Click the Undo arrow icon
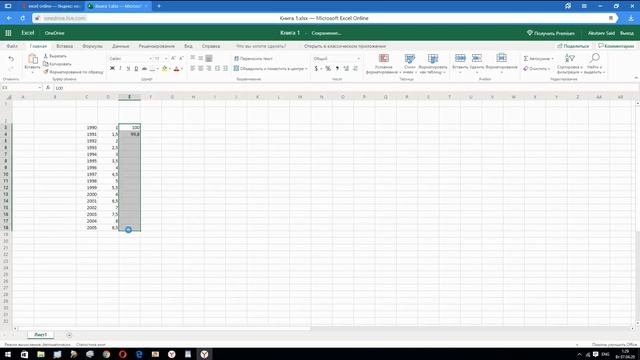 click(x=11, y=59)
